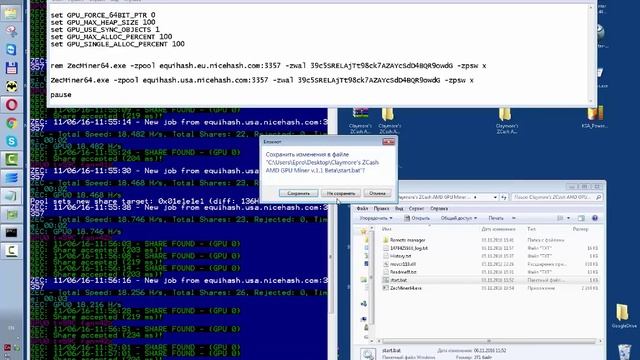Show more toolbar commands chevron in Explorer
Viewport: 640px width, 360px height.
(513, 218)
